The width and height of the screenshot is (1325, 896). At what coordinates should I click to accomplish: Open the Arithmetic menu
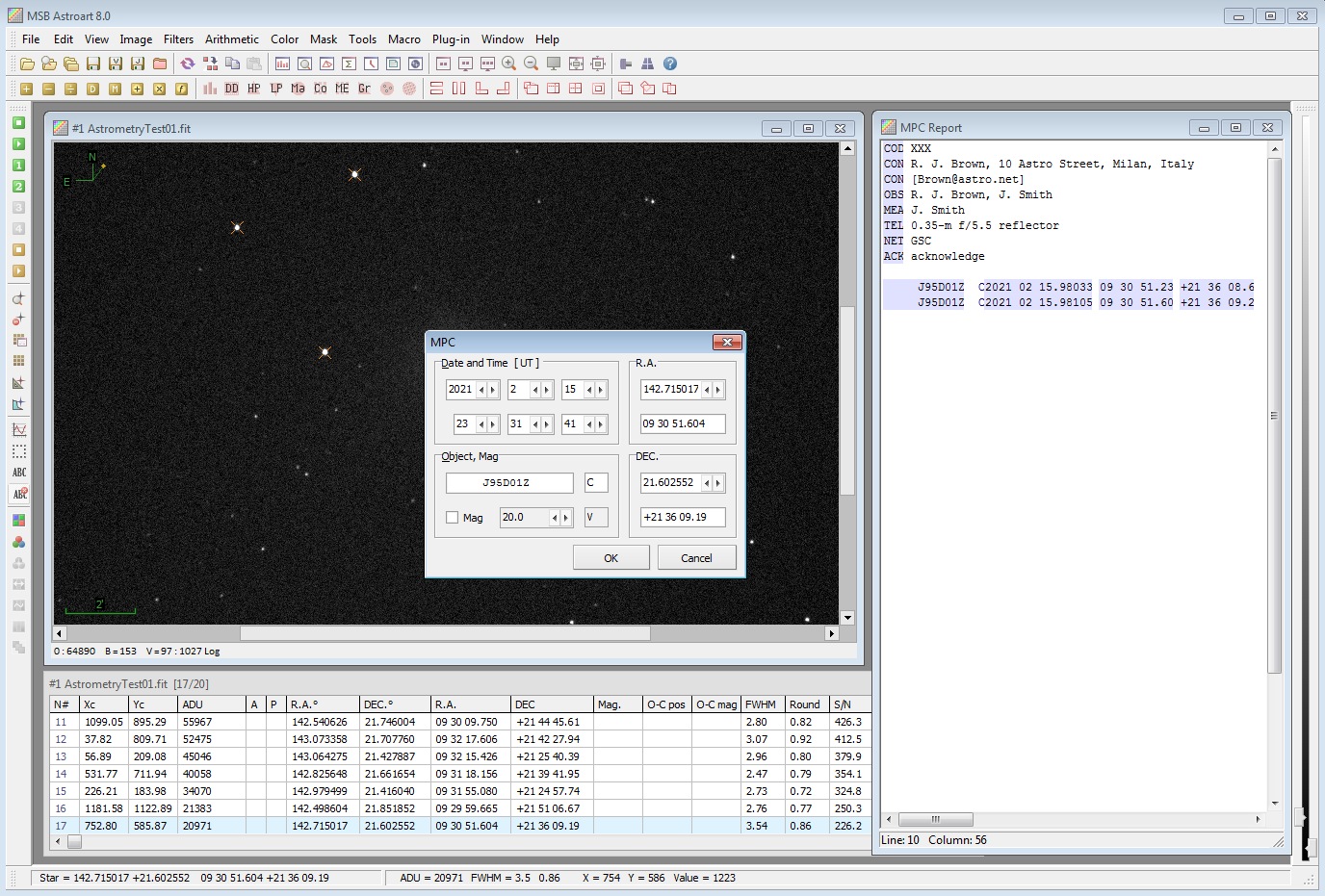[232, 39]
